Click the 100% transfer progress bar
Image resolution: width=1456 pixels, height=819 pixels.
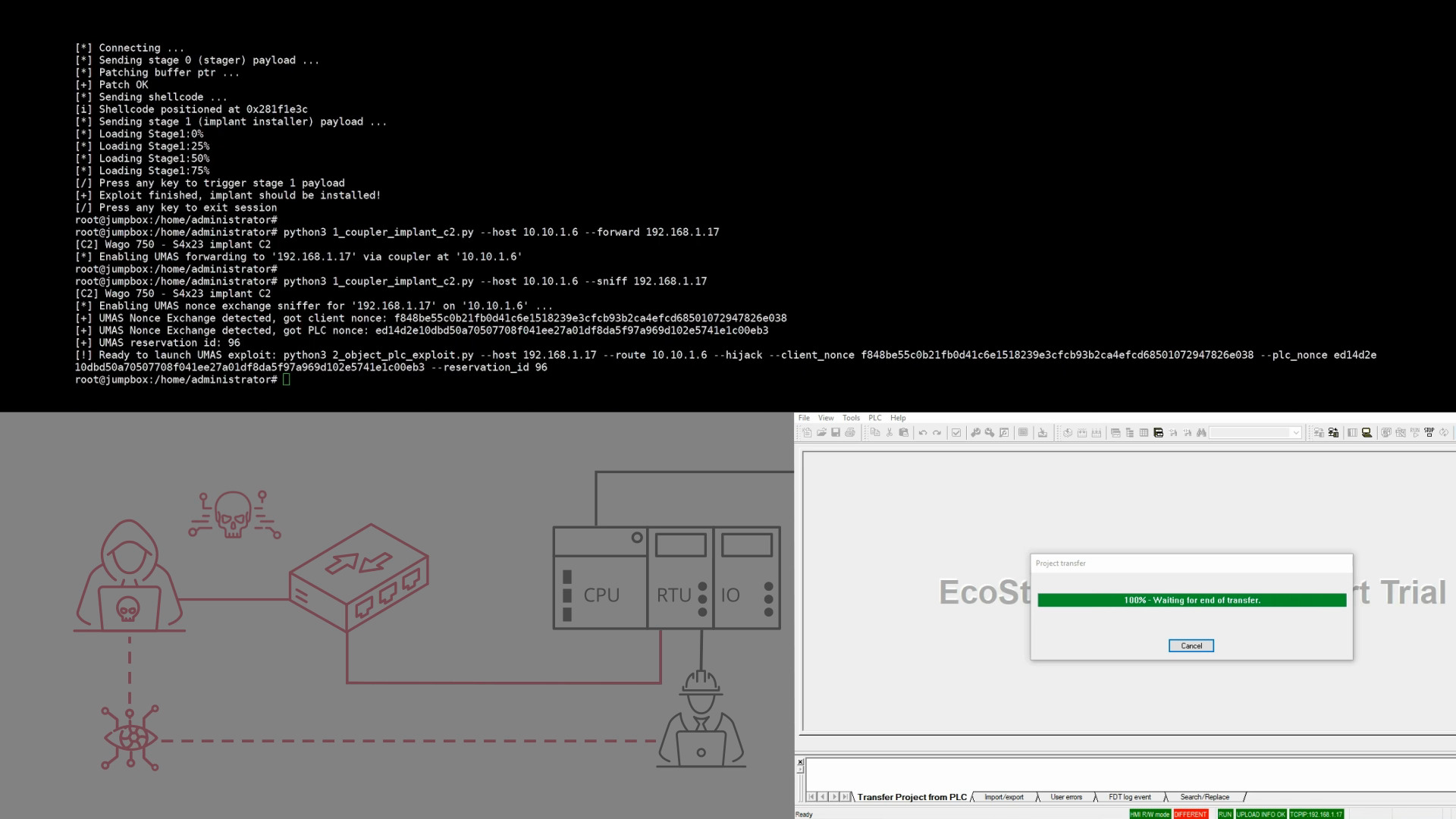click(1192, 601)
